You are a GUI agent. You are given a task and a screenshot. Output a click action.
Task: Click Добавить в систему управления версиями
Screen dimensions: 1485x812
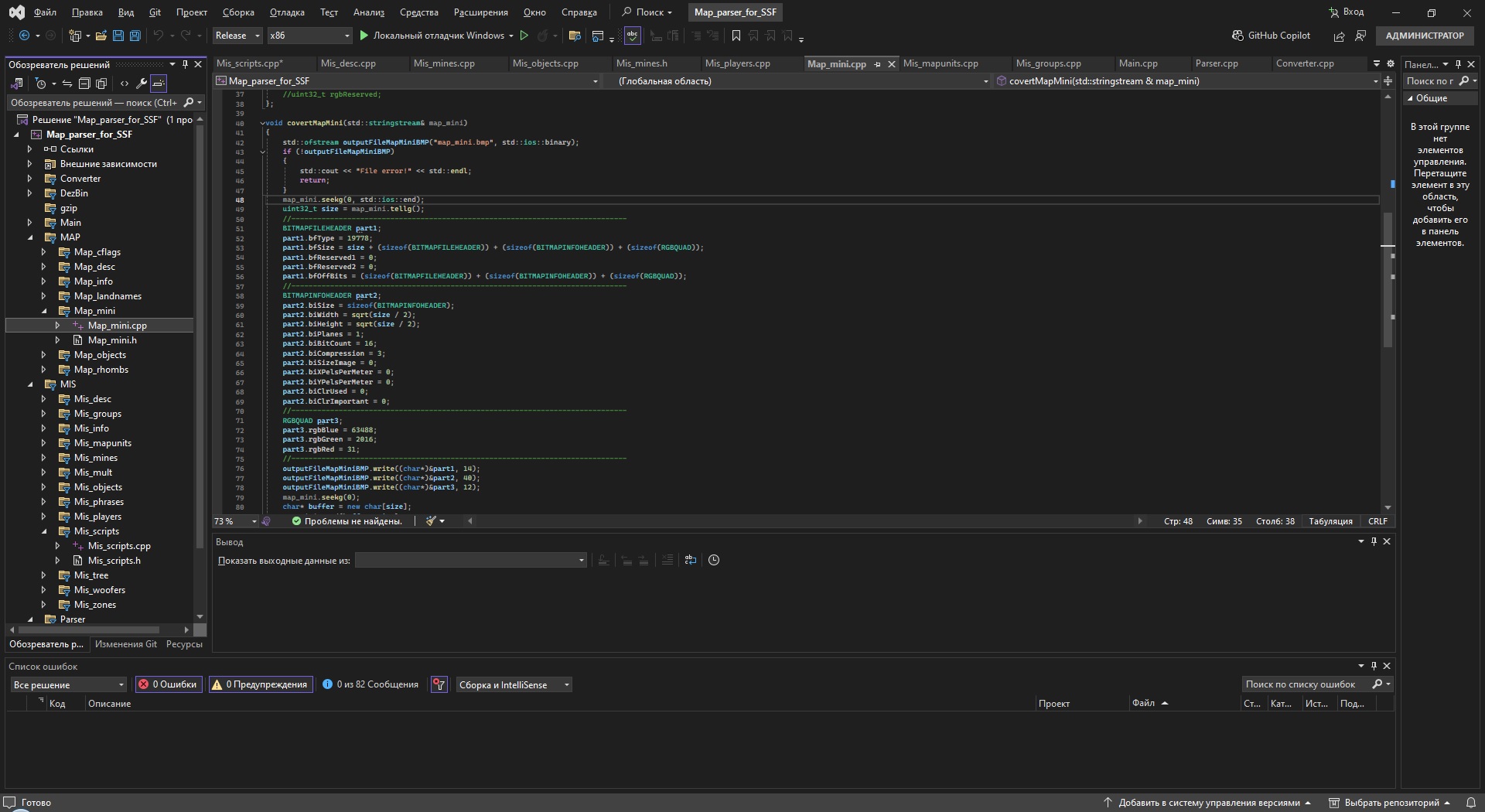pyautogui.click(x=1207, y=803)
